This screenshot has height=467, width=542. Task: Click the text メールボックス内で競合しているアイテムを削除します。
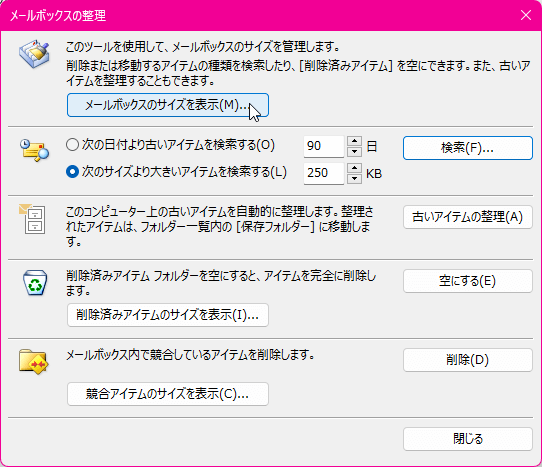190,355
